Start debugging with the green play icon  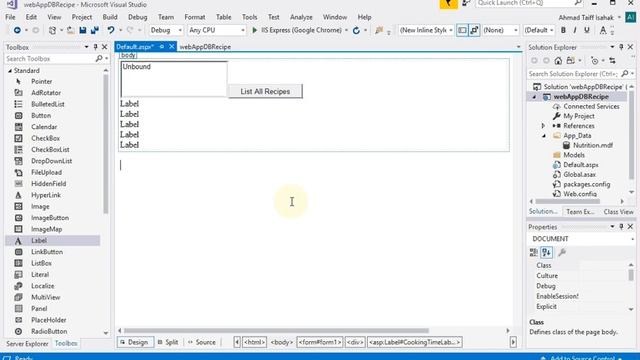pos(254,30)
